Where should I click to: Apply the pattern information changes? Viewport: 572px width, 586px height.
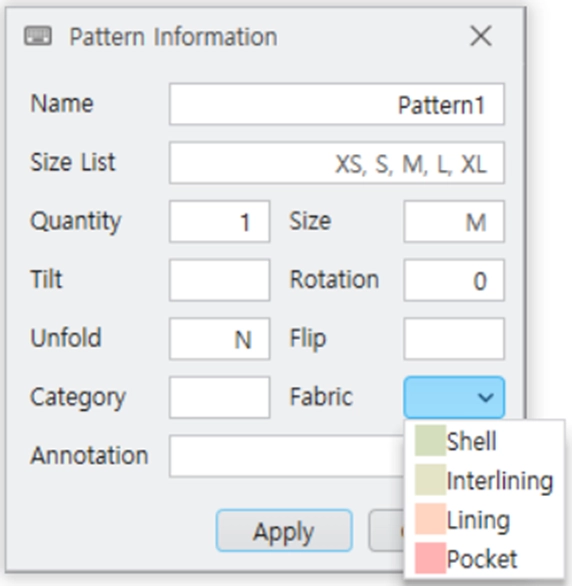pos(284,531)
